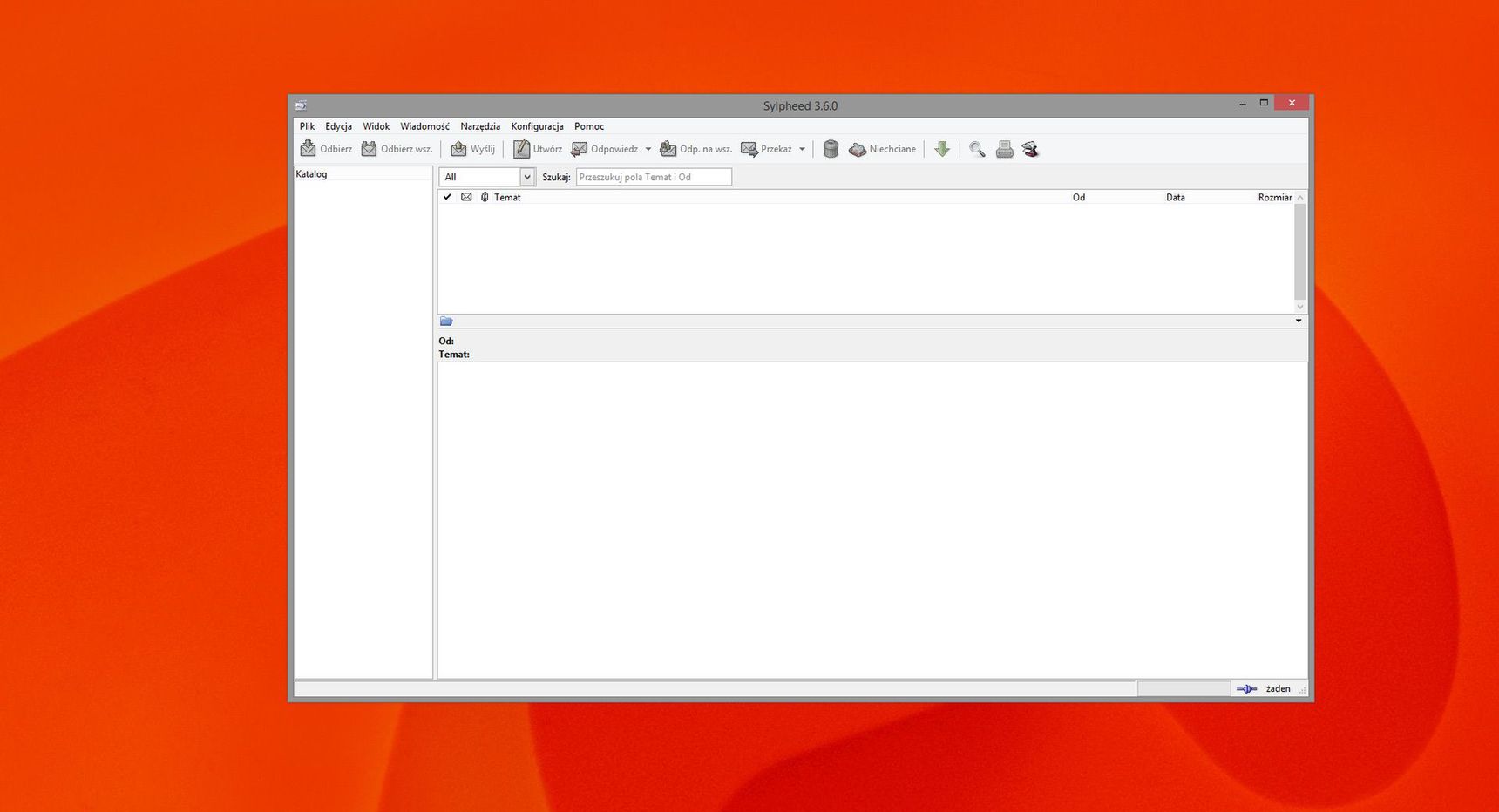Click the online/offline plug icon in status bar
The image size is (1499, 812).
pyautogui.click(x=1246, y=689)
